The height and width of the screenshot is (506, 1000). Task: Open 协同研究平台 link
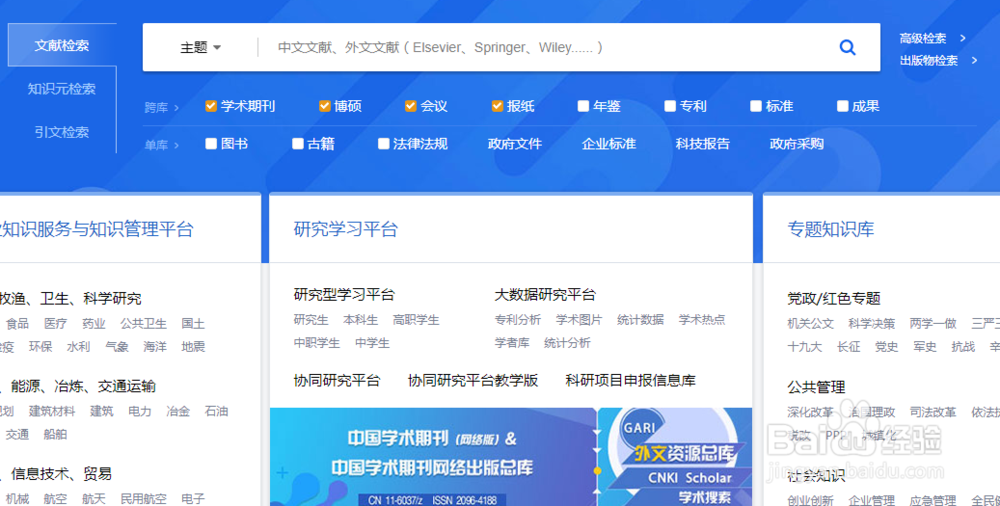coord(337,381)
